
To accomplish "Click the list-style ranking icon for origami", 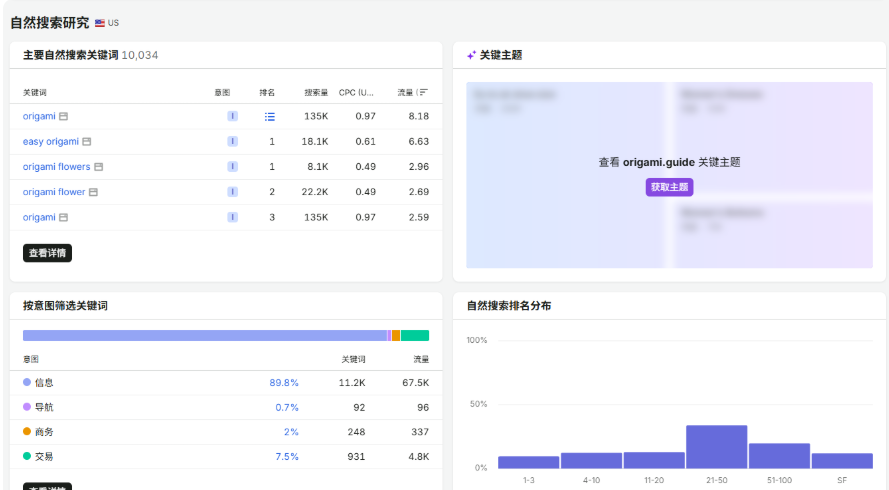I will 270,116.
